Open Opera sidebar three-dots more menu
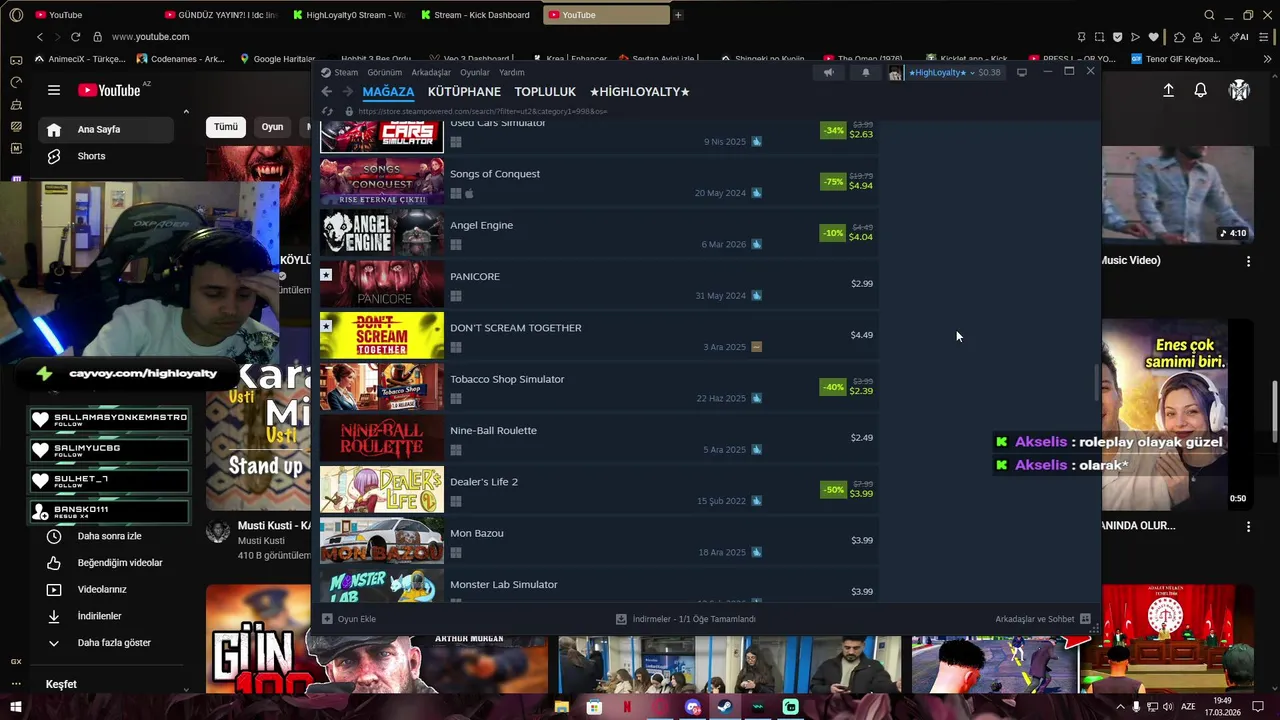1280x720 pixels. point(16,684)
